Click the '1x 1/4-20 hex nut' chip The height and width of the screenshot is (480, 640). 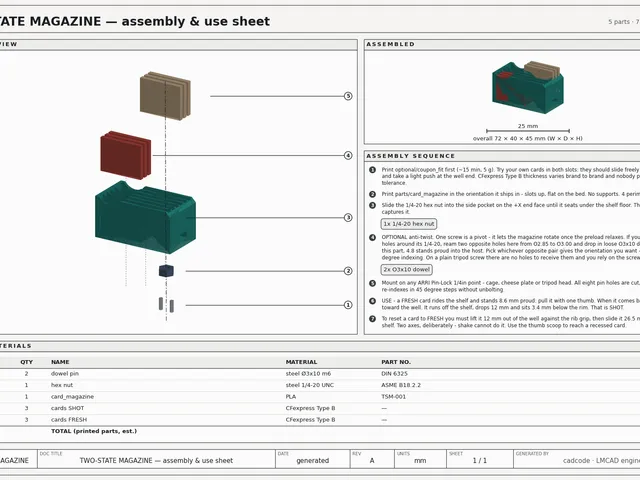coord(409,224)
